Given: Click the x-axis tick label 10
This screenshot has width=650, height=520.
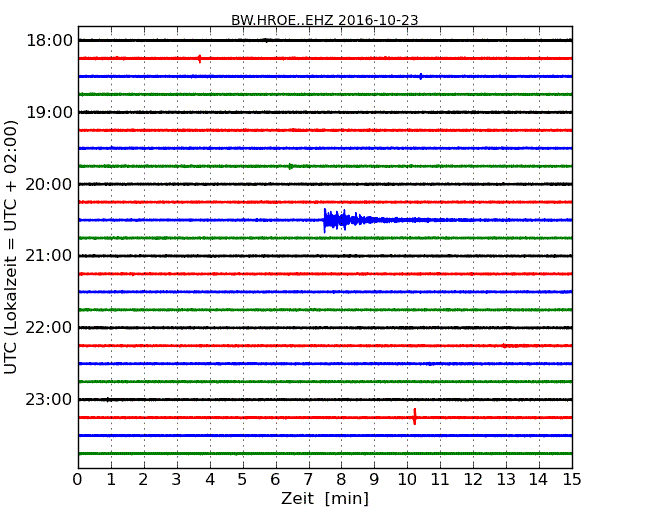Looking at the screenshot, I should tap(407, 479).
